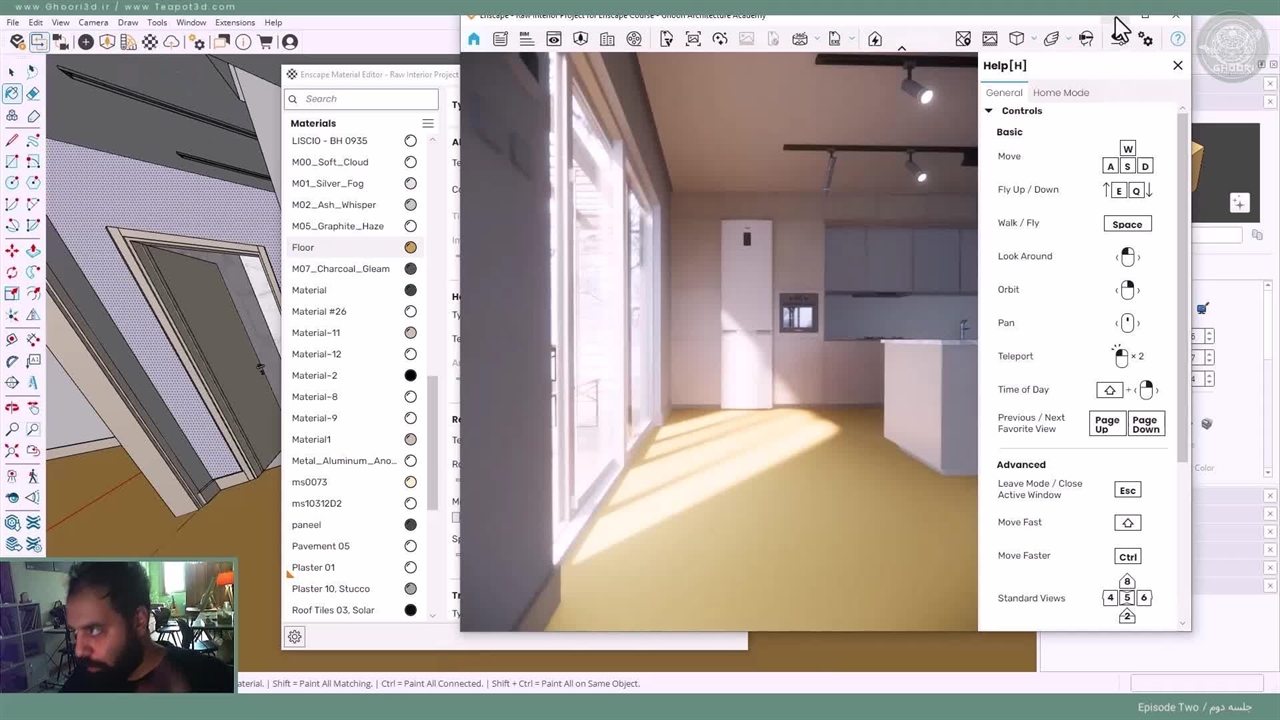Click the Enscape help question mark icon

tap(1178, 39)
